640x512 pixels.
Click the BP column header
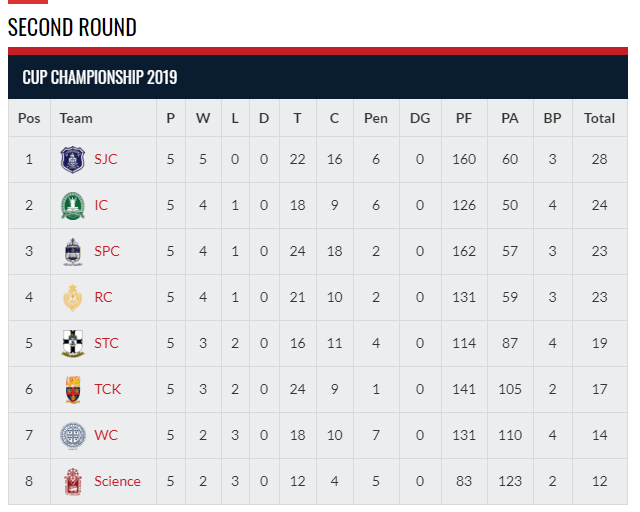[552, 118]
